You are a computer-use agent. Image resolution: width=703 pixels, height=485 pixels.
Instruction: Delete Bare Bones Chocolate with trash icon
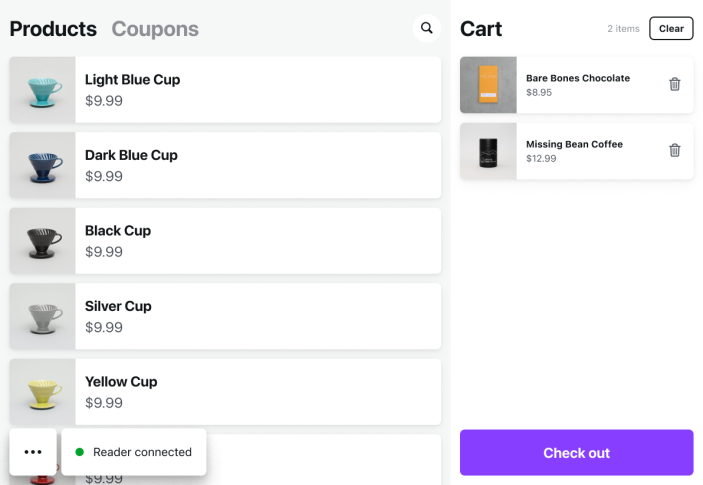coord(674,85)
